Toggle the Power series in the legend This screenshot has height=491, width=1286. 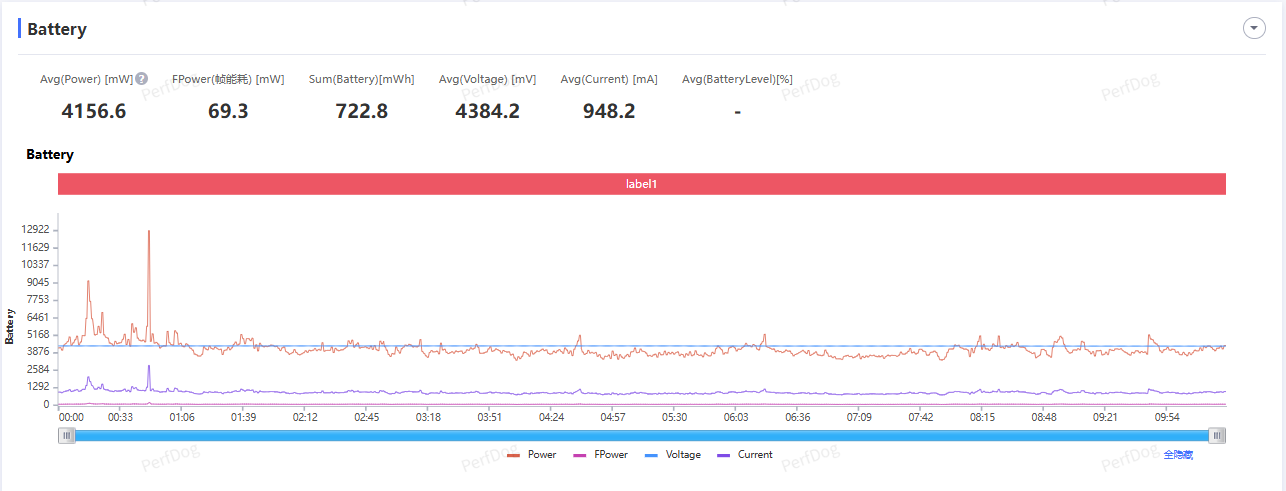(x=532, y=455)
